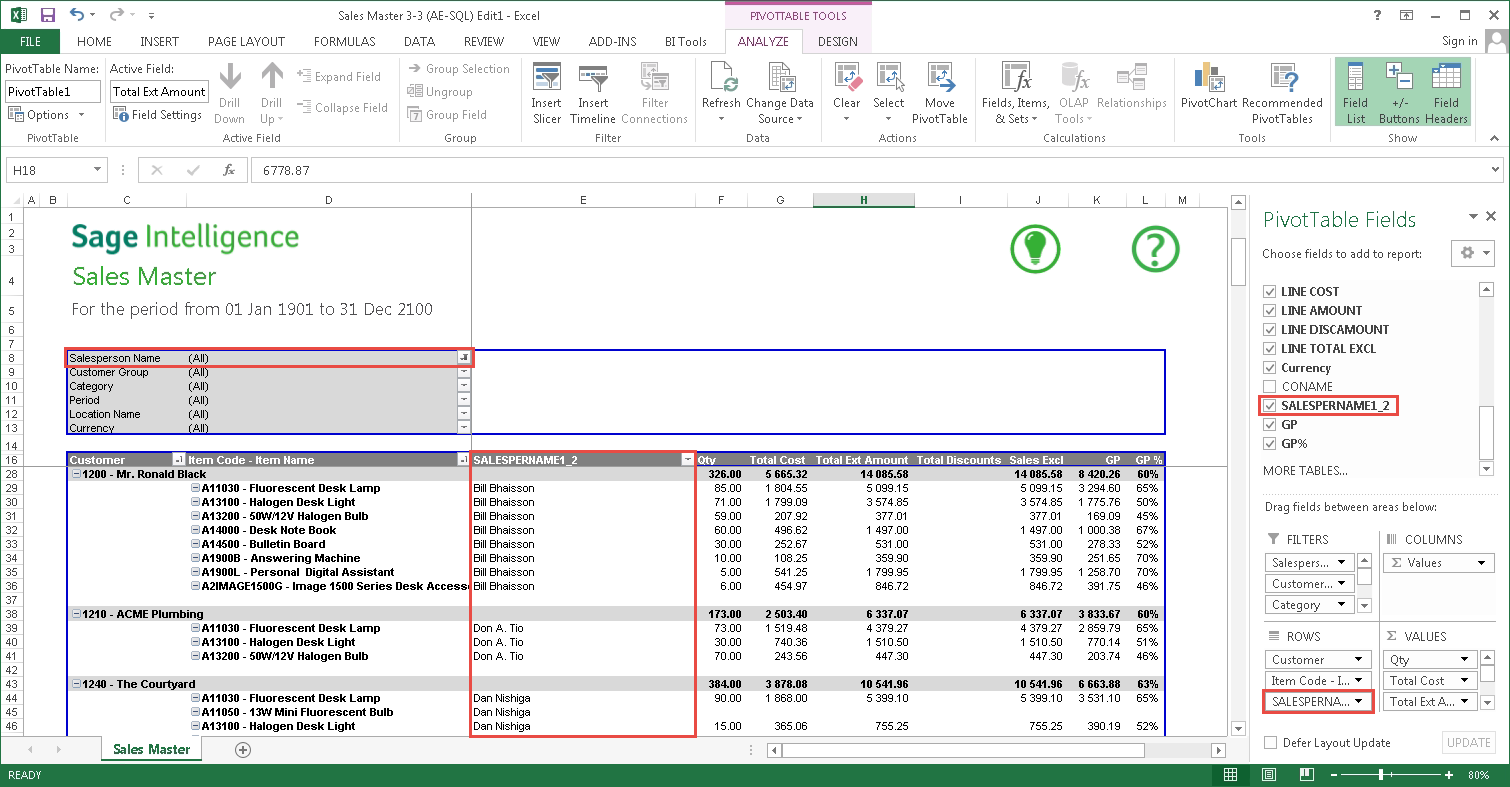
Task: Click Insert Slicer icon
Action: [x=547, y=77]
